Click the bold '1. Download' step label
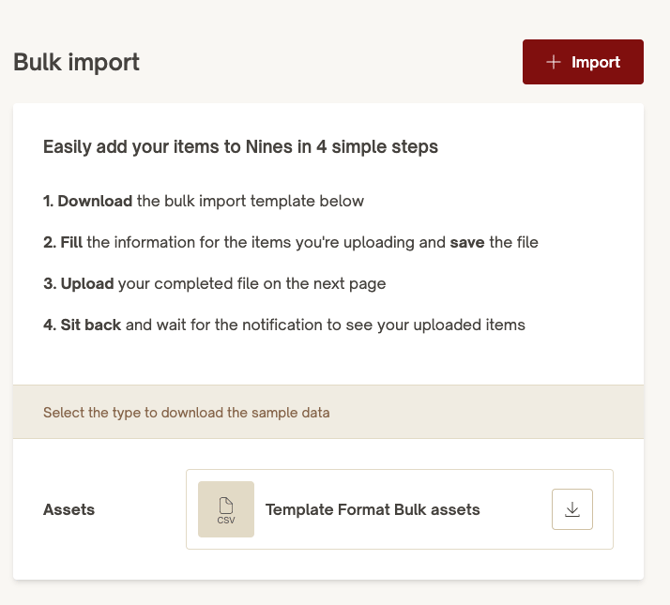This screenshot has height=605, width=670. (x=88, y=201)
